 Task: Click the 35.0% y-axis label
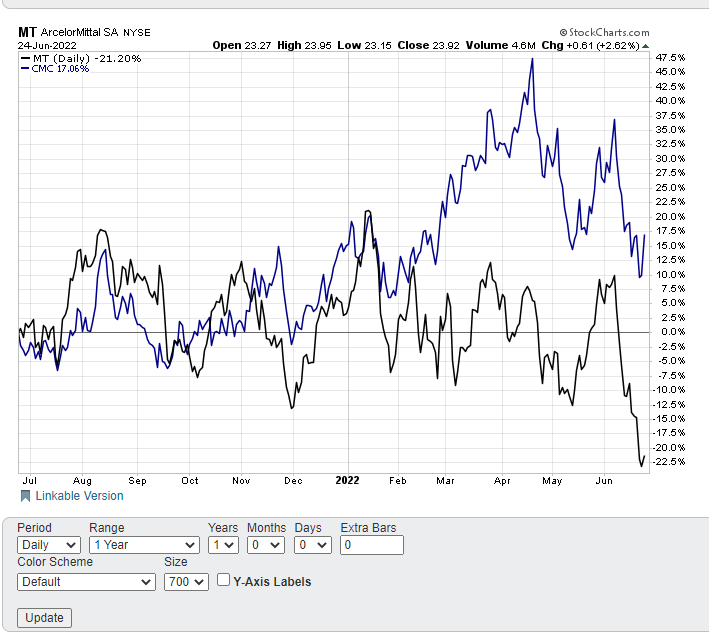[671, 130]
